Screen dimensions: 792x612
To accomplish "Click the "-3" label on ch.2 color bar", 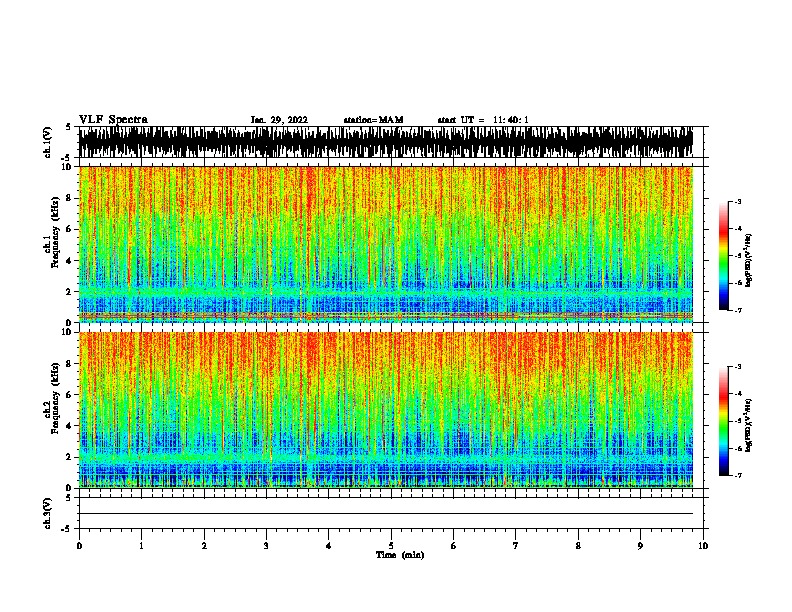I will click(x=738, y=367).
